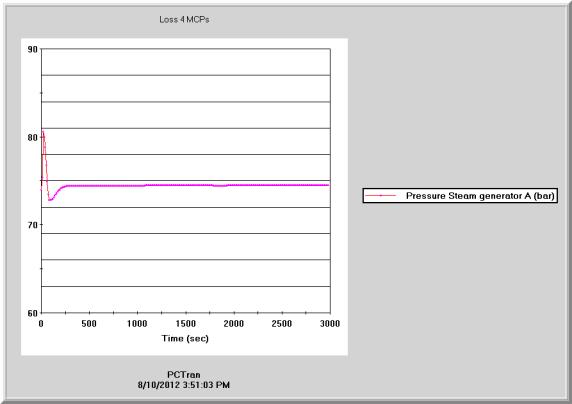Click the pink legend line marker
Screen dimensions: 572x404
pyautogui.click(x=380, y=196)
